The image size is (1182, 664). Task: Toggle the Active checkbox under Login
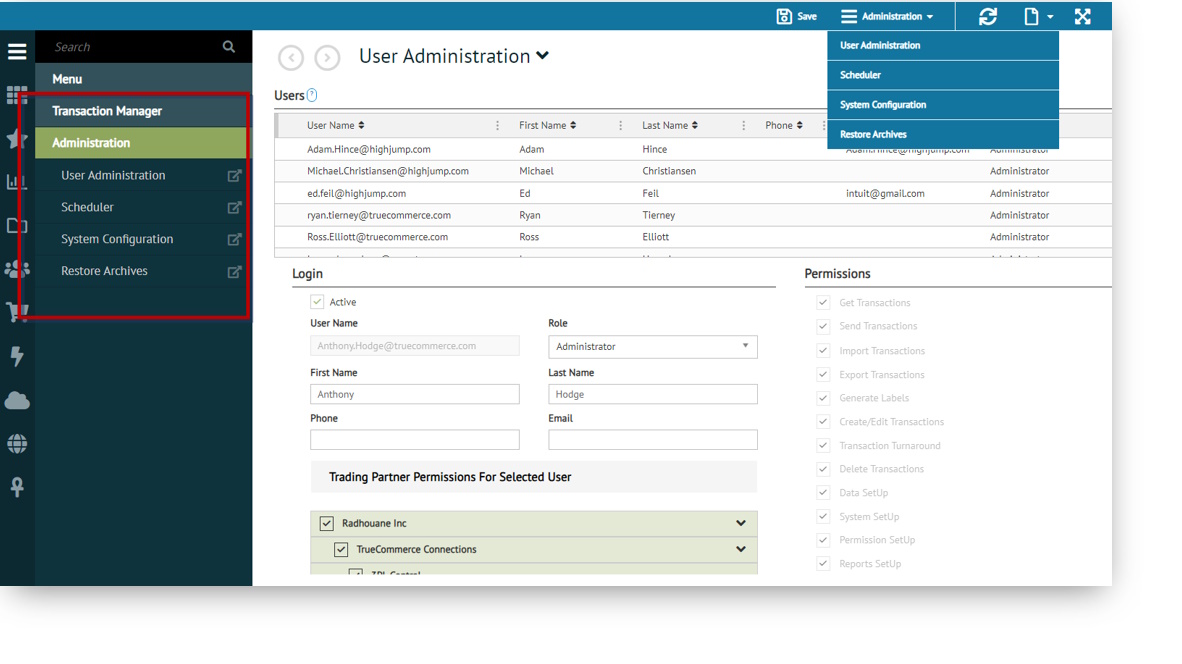[x=317, y=302]
